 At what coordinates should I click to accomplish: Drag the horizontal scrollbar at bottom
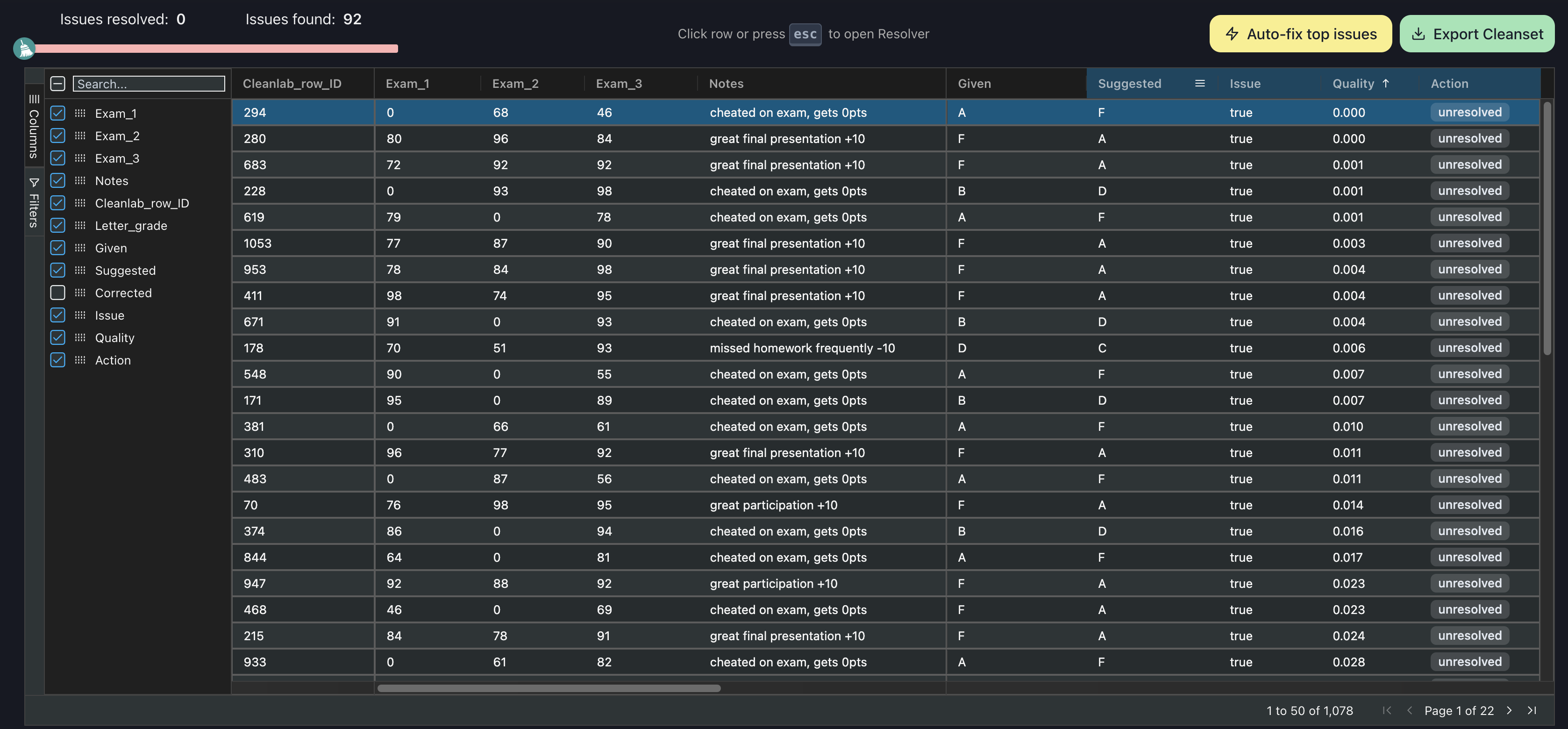click(x=549, y=688)
